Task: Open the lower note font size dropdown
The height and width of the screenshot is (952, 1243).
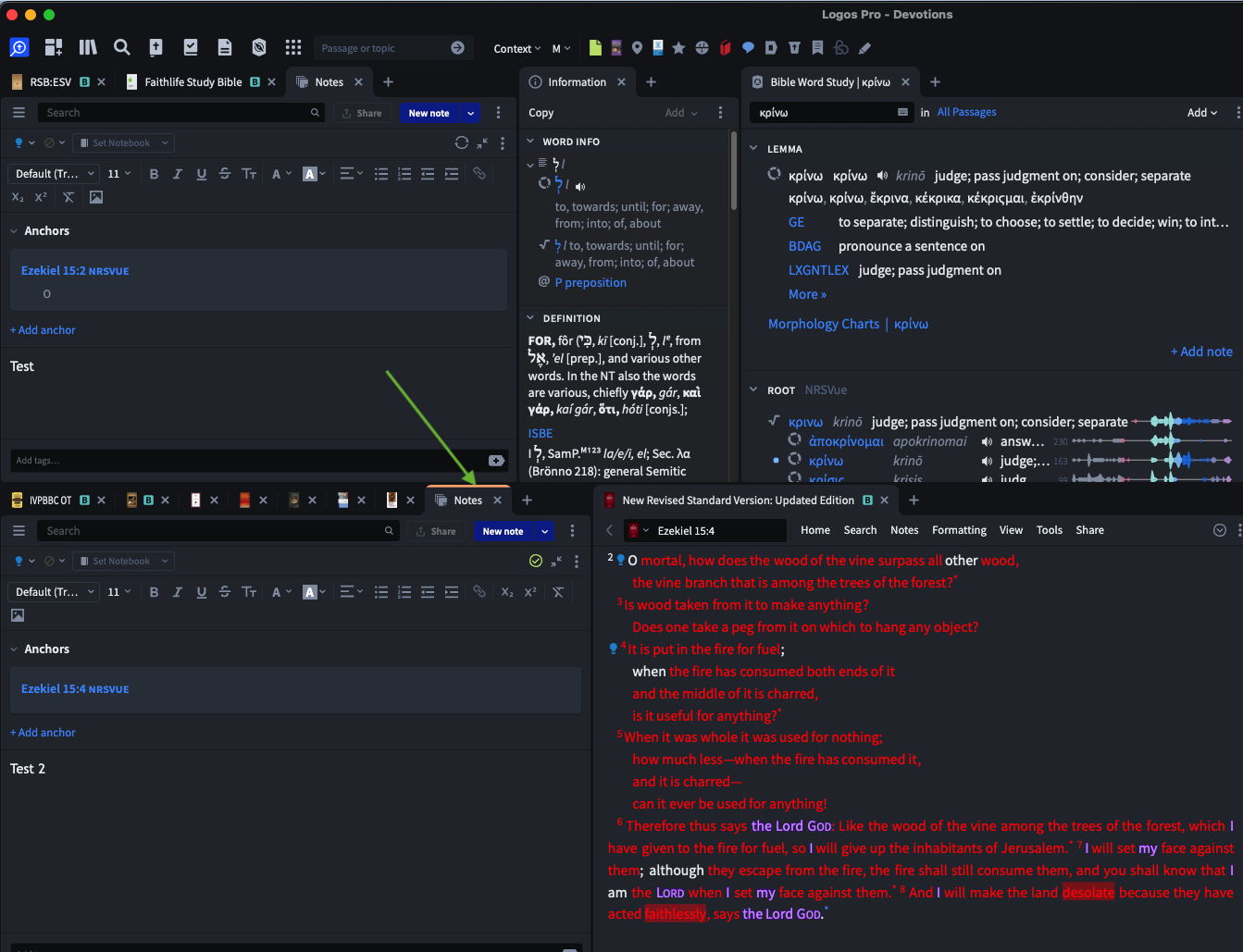Action: click(x=119, y=592)
